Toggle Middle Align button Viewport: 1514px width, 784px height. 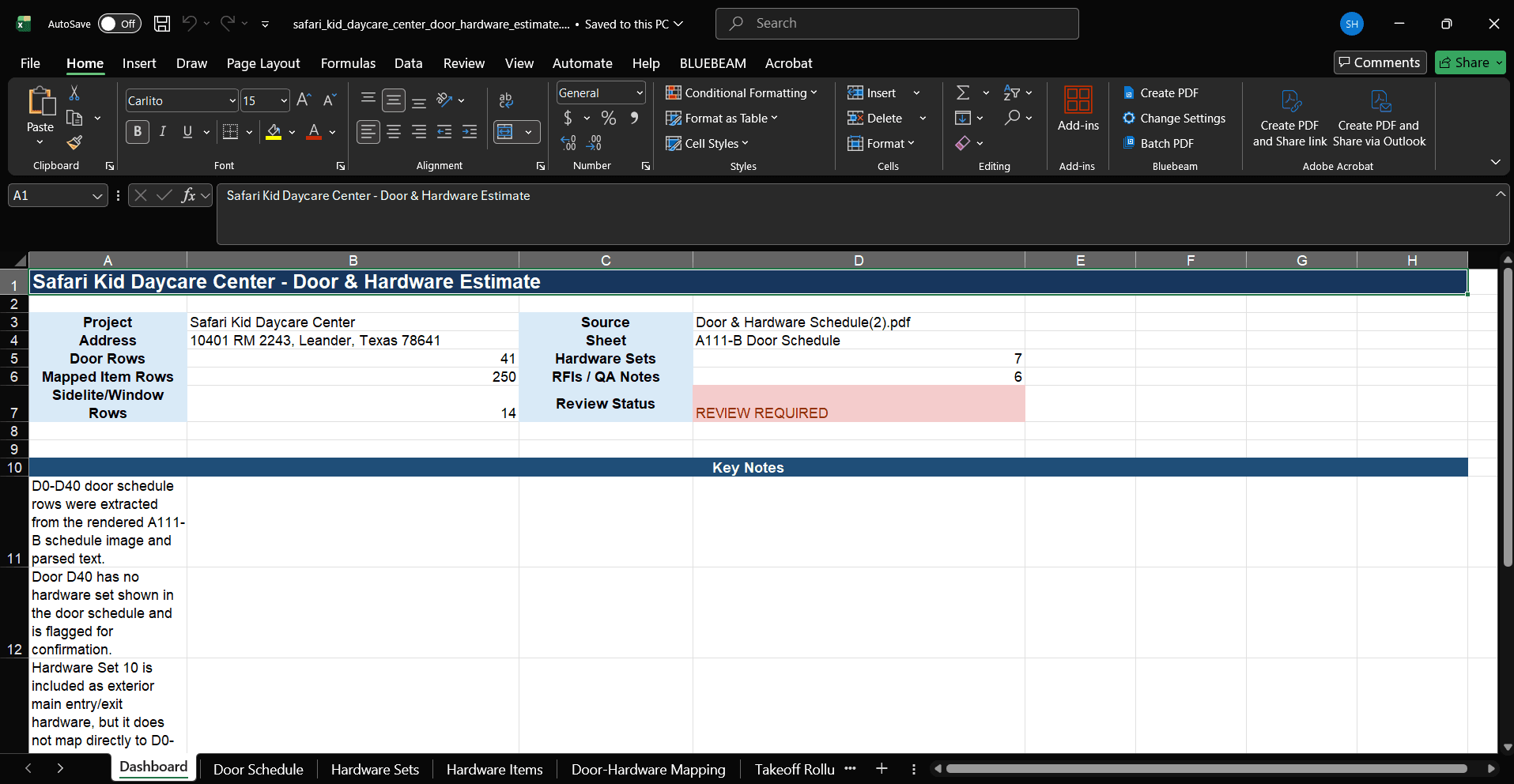(x=394, y=100)
